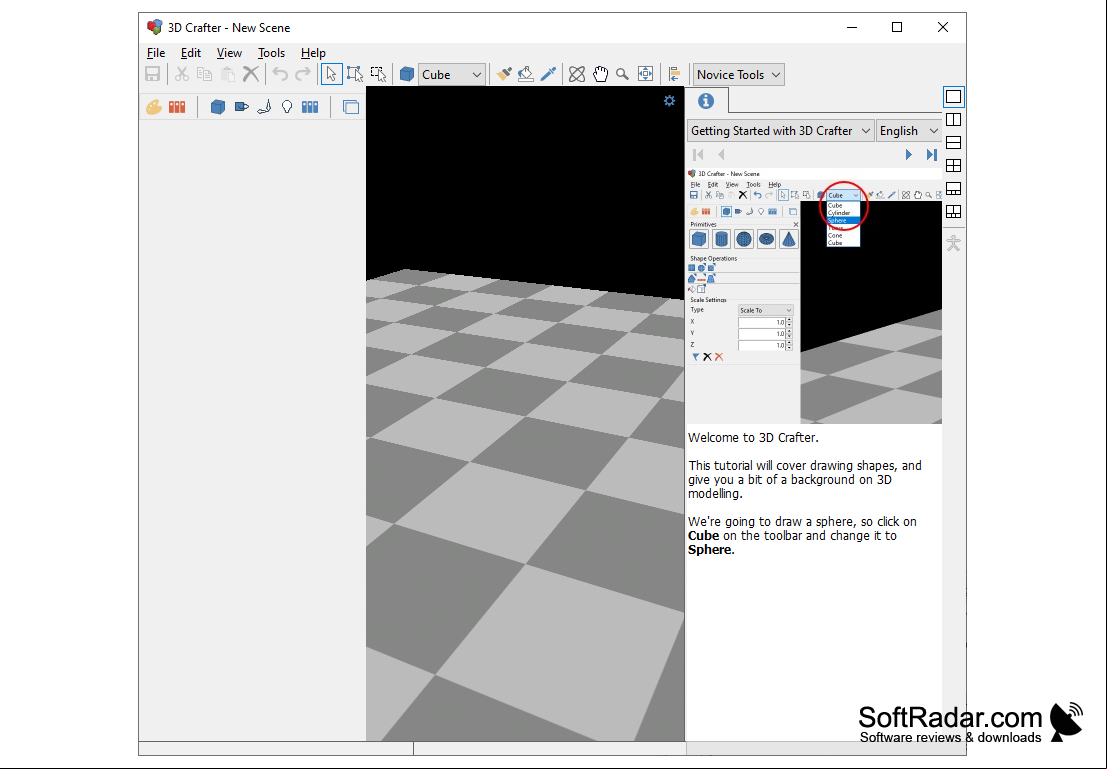Click the Redo arrow icon
The width and height of the screenshot is (1107, 769).
tap(303, 74)
